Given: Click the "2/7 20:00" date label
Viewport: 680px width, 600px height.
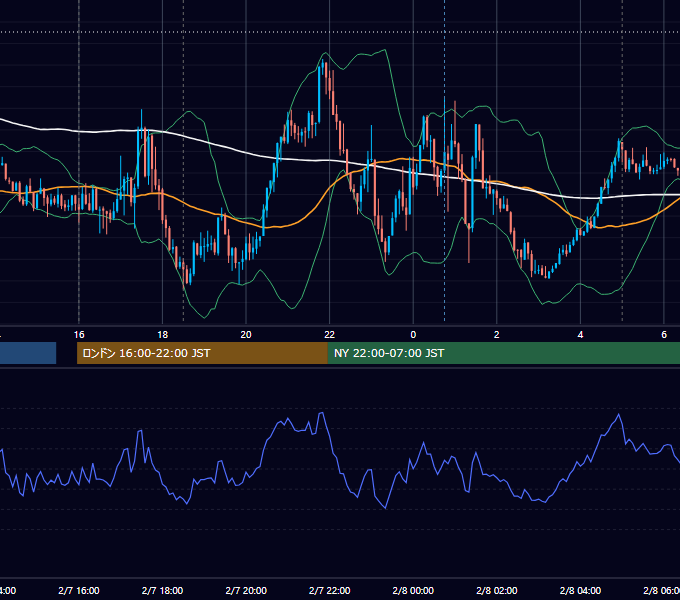Looking at the screenshot, I should (x=246, y=591).
